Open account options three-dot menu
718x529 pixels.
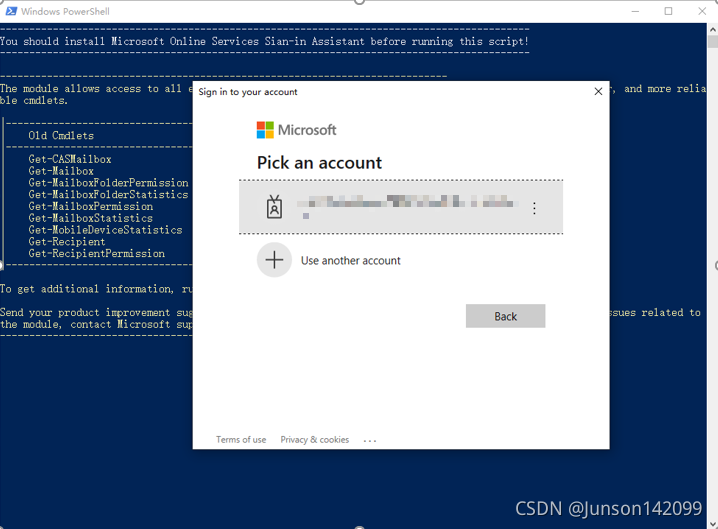534,208
